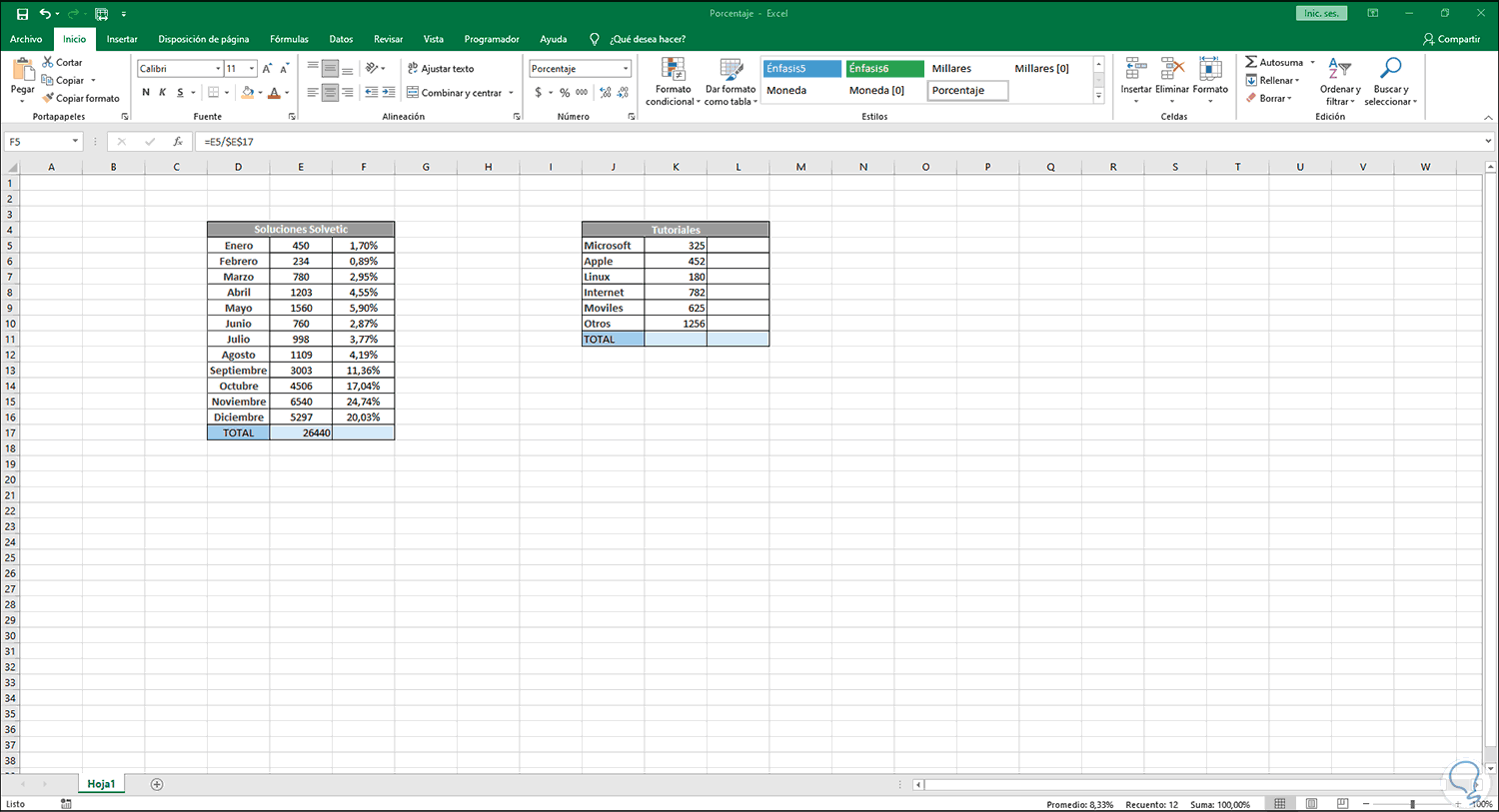Open the number format dropdown showing Porcentaje

(626, 69)
